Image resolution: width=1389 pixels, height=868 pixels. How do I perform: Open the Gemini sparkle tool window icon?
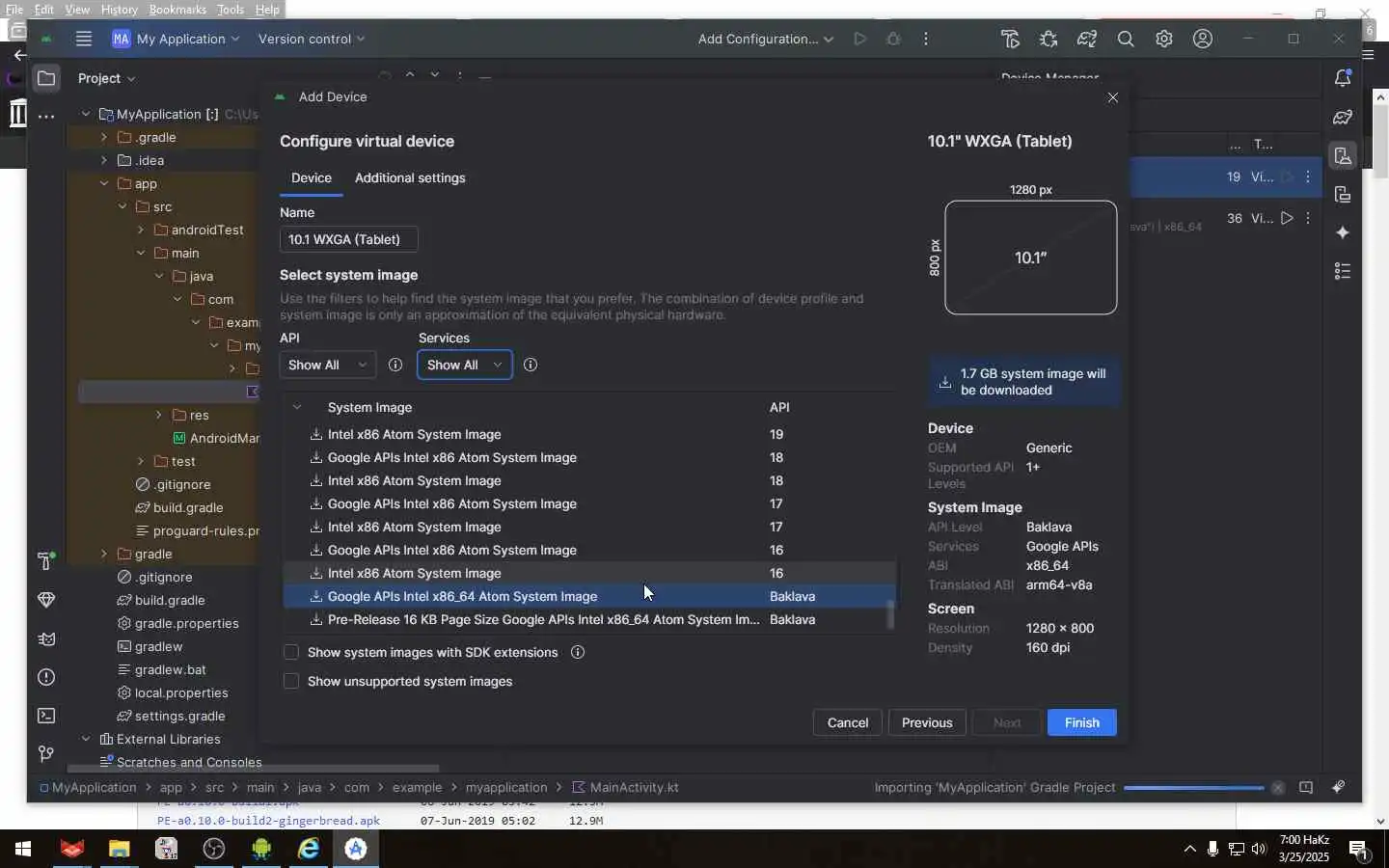tap(1343, 232)
